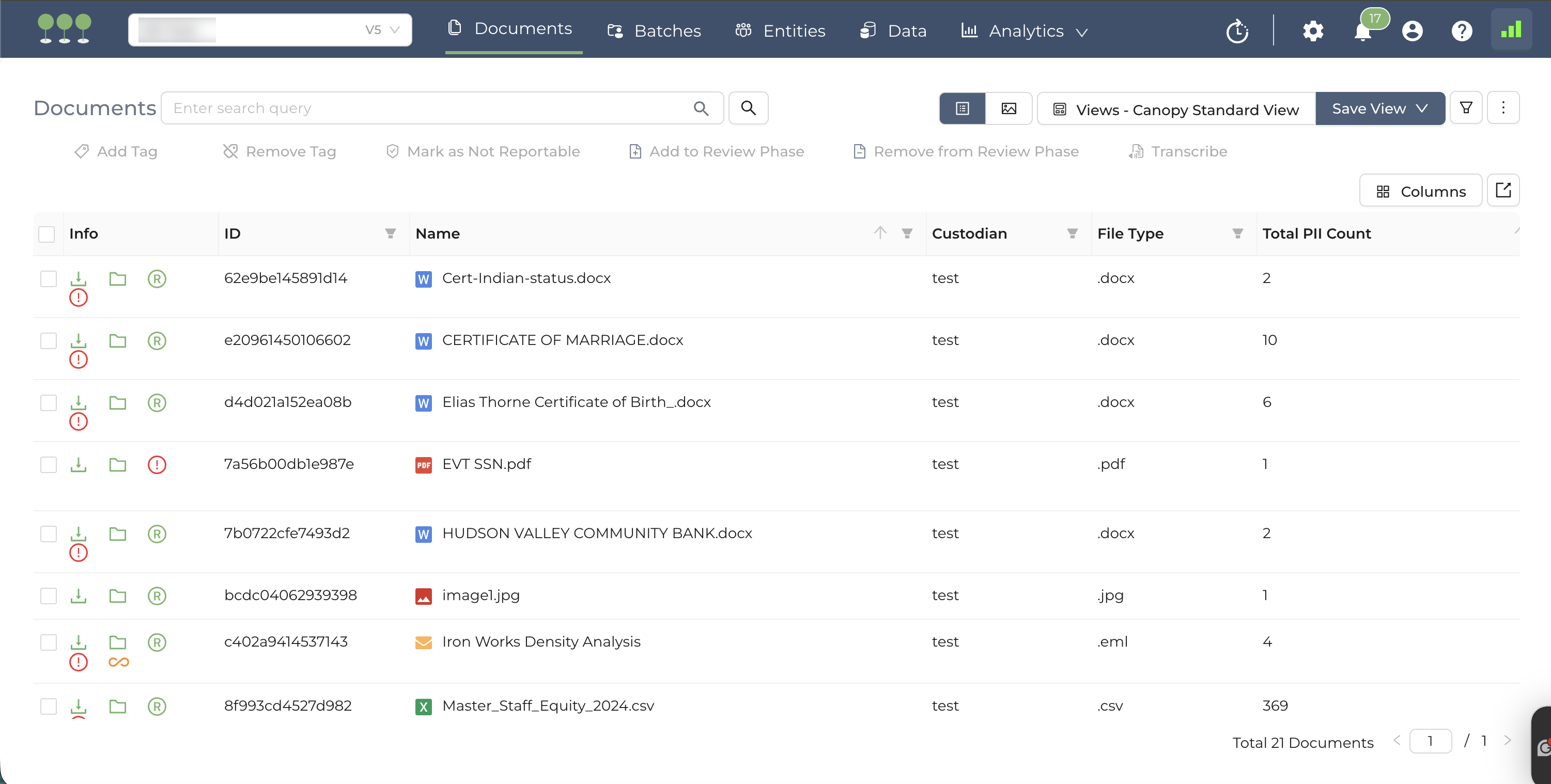Click the notifications bell icon
Image resolution: width=1551 pixels, height=784 pixels.
[x=1362, y=32]
